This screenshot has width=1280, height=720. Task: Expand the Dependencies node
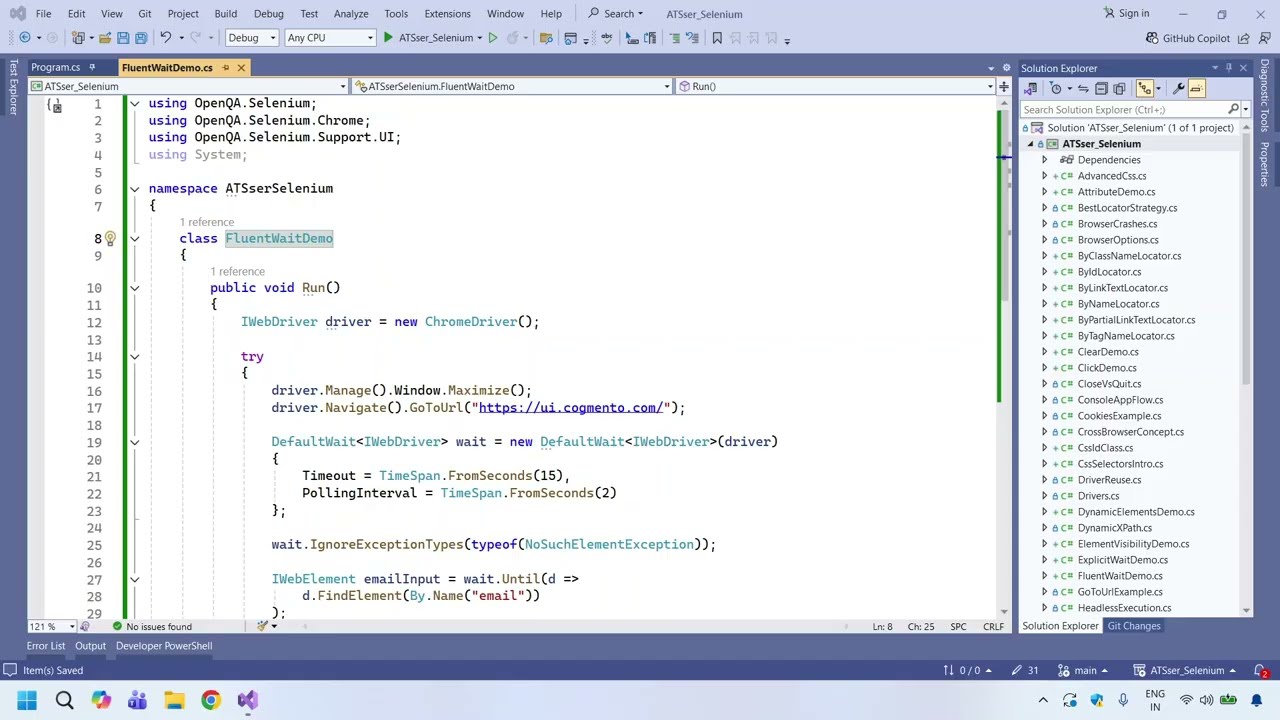pyautogui.click(x=1045, y=160)
